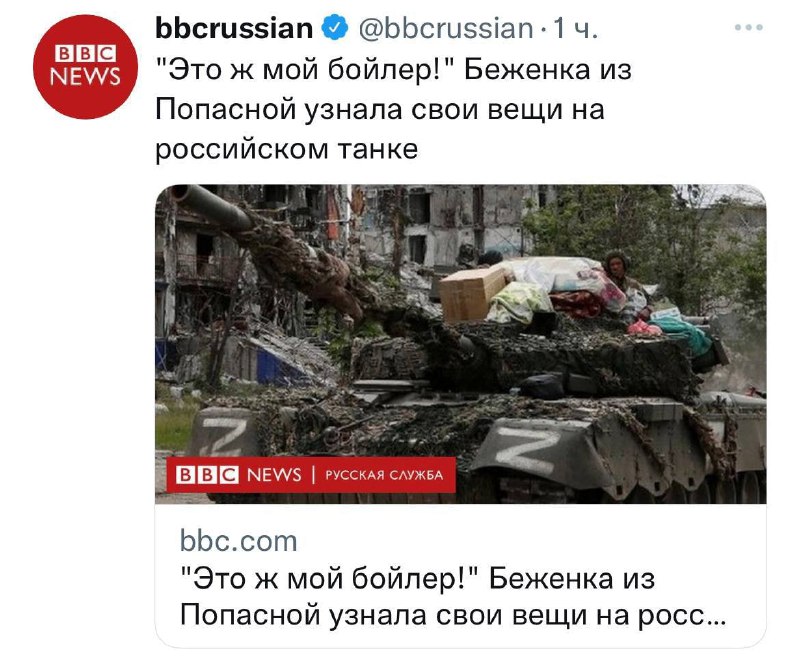Click the right white Z on the tank fender

(x=528, y=449)
